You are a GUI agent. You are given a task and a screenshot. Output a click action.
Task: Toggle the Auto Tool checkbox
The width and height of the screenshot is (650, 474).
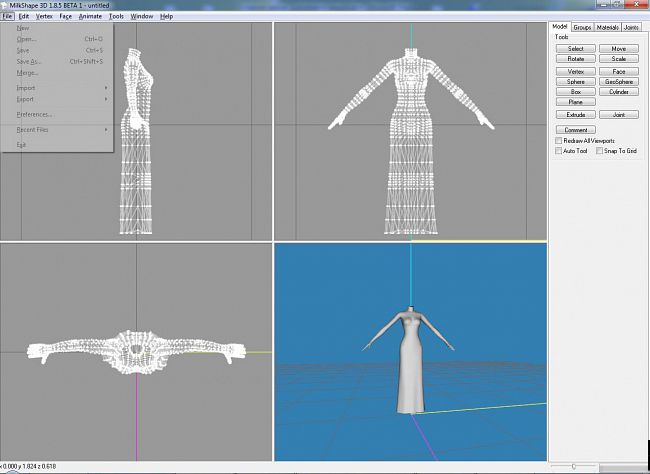(x=558, y=151)
